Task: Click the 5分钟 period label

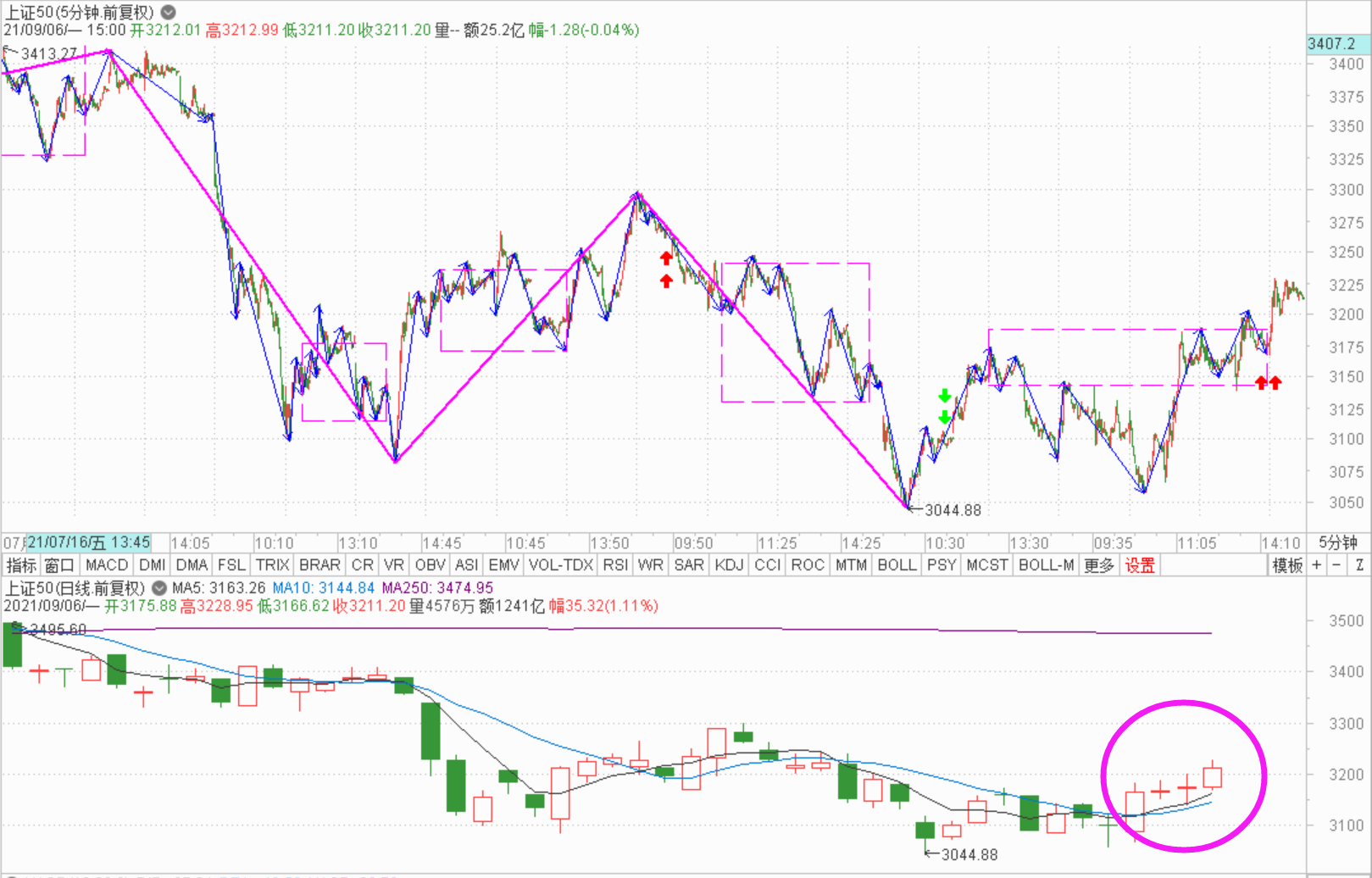Action: (x=1337, y=542)
